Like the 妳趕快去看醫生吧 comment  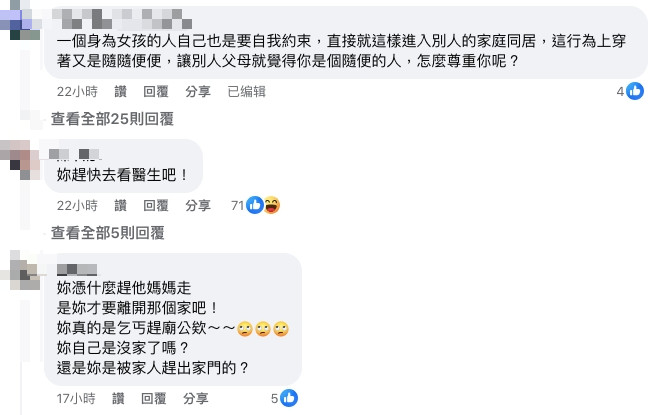click(121, 205)
